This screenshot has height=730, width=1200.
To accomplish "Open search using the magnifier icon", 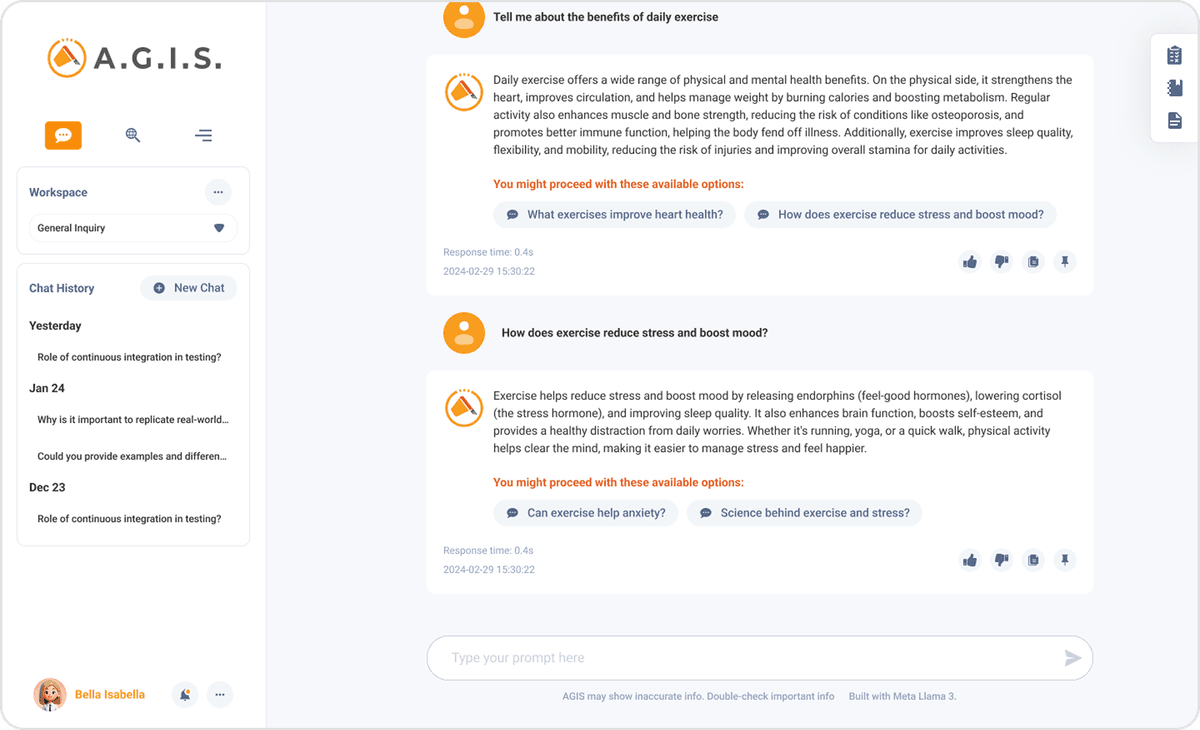I will 133,135.
